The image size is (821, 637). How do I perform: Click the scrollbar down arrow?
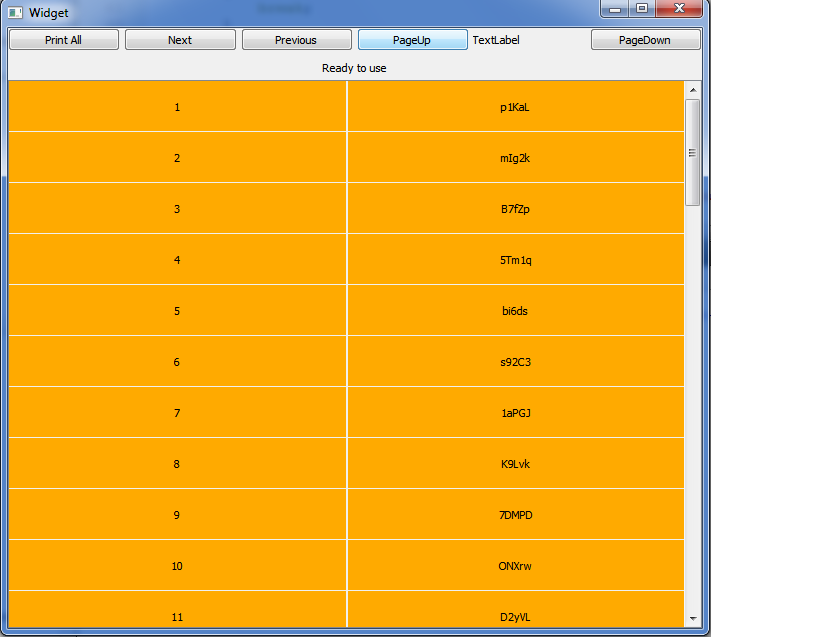pyautogui.click(x=693, y=619)
